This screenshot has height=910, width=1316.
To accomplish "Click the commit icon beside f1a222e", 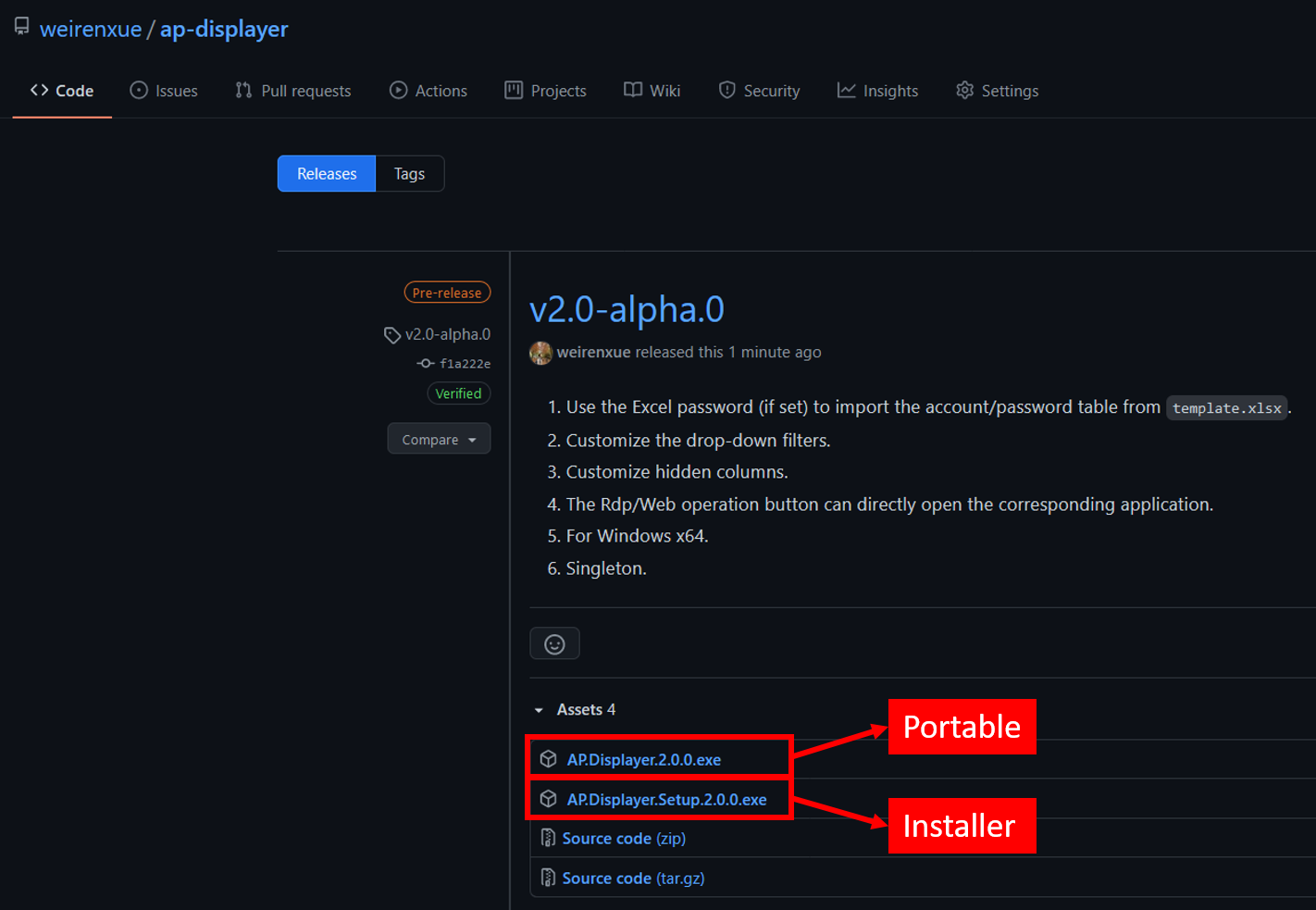I will pos(425,364).
